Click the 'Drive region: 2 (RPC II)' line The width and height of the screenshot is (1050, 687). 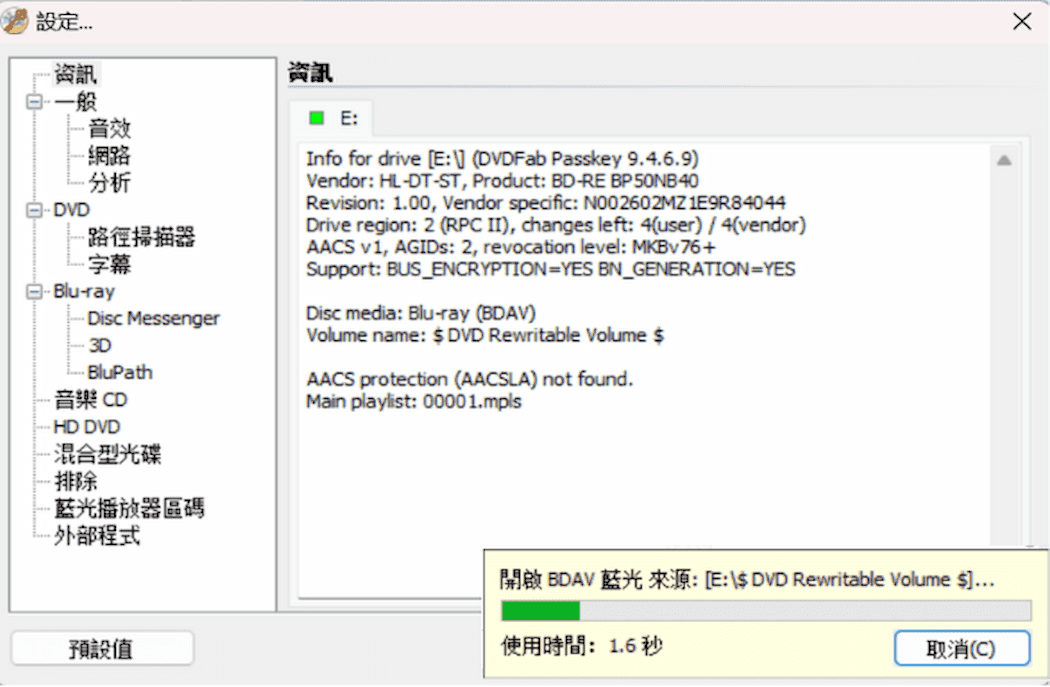click(556, 225)
